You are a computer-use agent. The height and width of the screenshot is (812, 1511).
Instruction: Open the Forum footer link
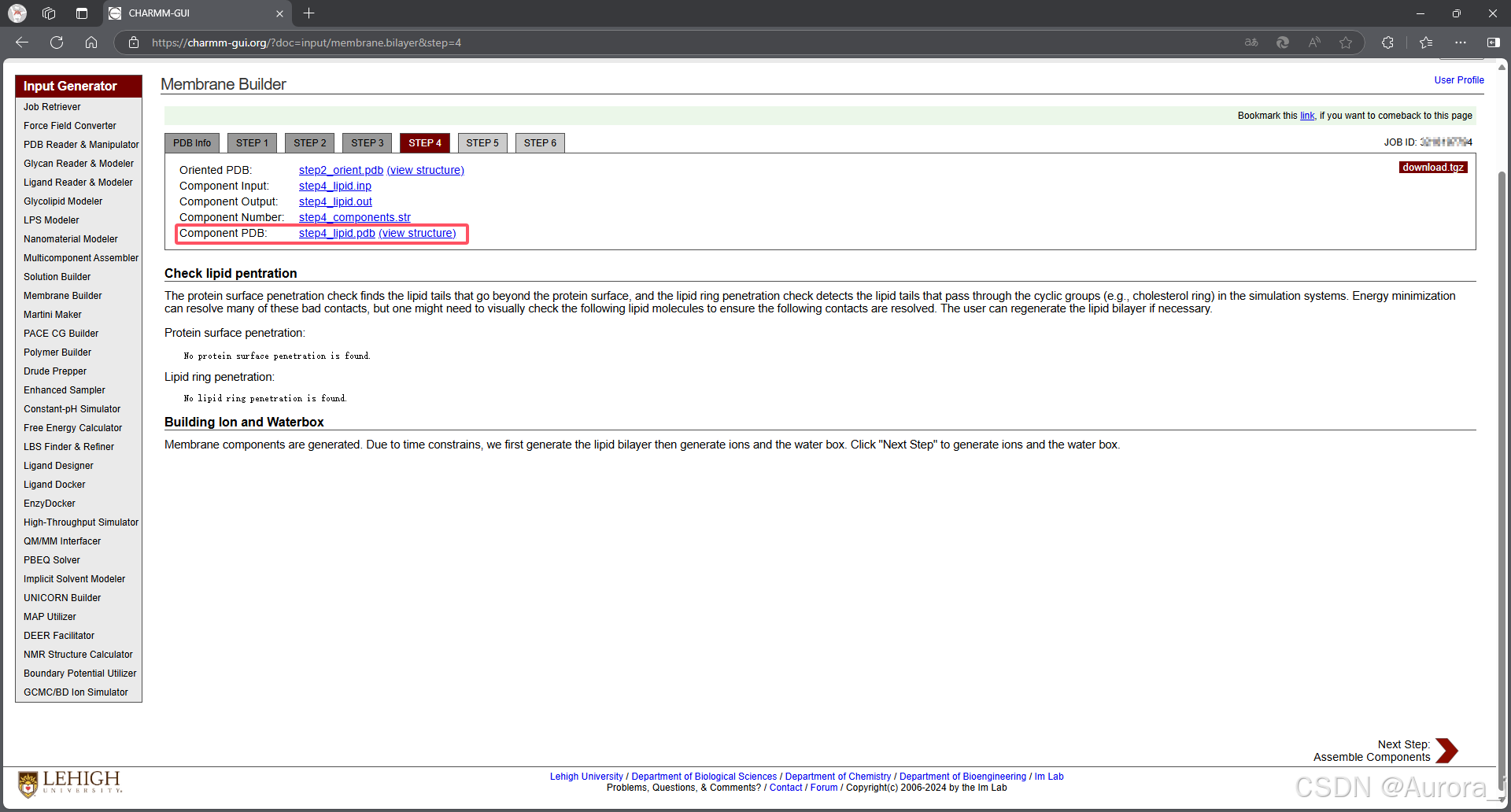(x=824, y=788)
